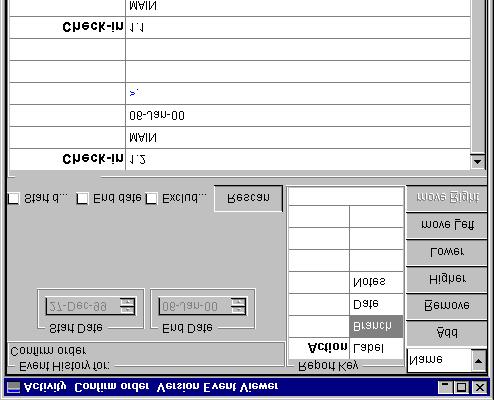Image resolution: width=494 pixels, height=400 pixels.
Task: Maximize the Version Event Viewer window
Action: tap(461, 387)
